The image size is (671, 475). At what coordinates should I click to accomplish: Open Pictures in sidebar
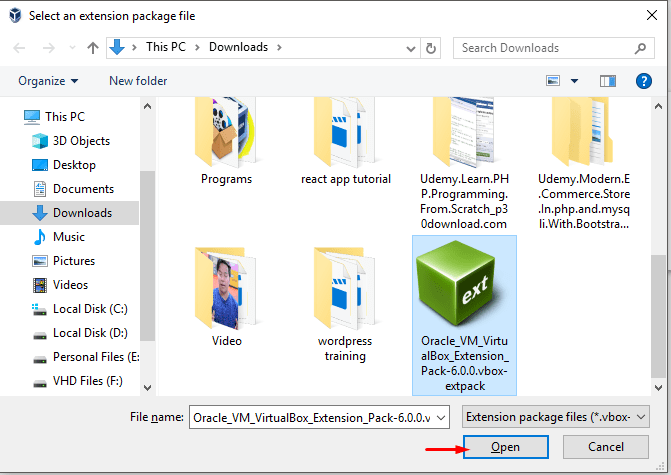pyautogui.click(x=63, y=261)
